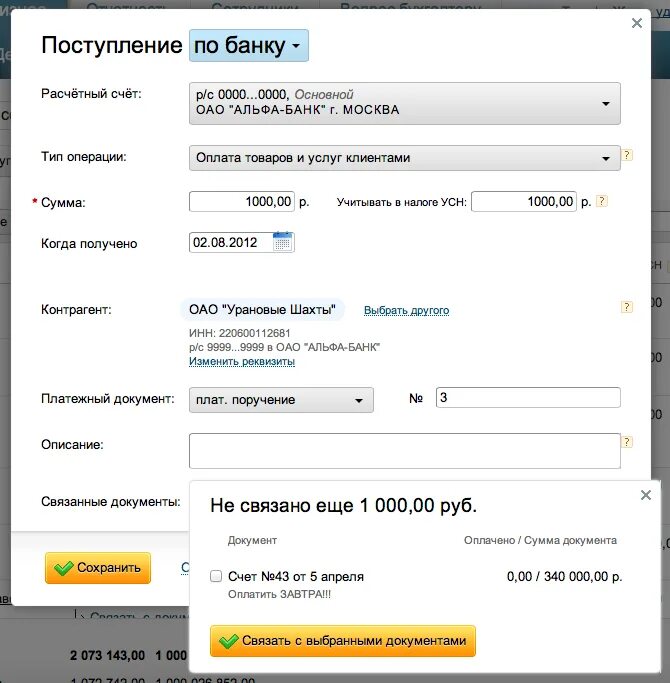670x683 pixels.
Task: Open Тип операции dropdown
Action: (405, 158)
